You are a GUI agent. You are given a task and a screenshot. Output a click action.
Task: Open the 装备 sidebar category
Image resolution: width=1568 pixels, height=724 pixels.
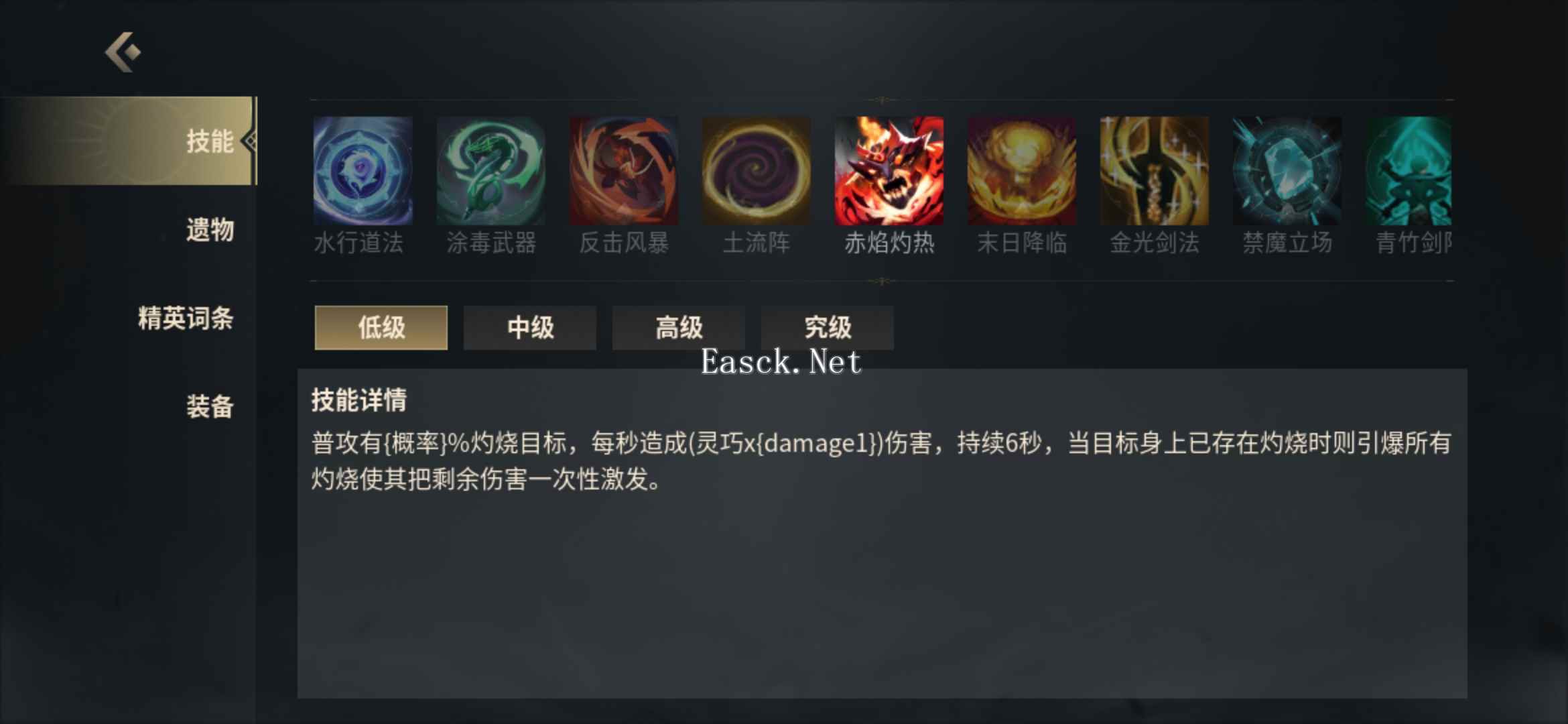point(210,406)
